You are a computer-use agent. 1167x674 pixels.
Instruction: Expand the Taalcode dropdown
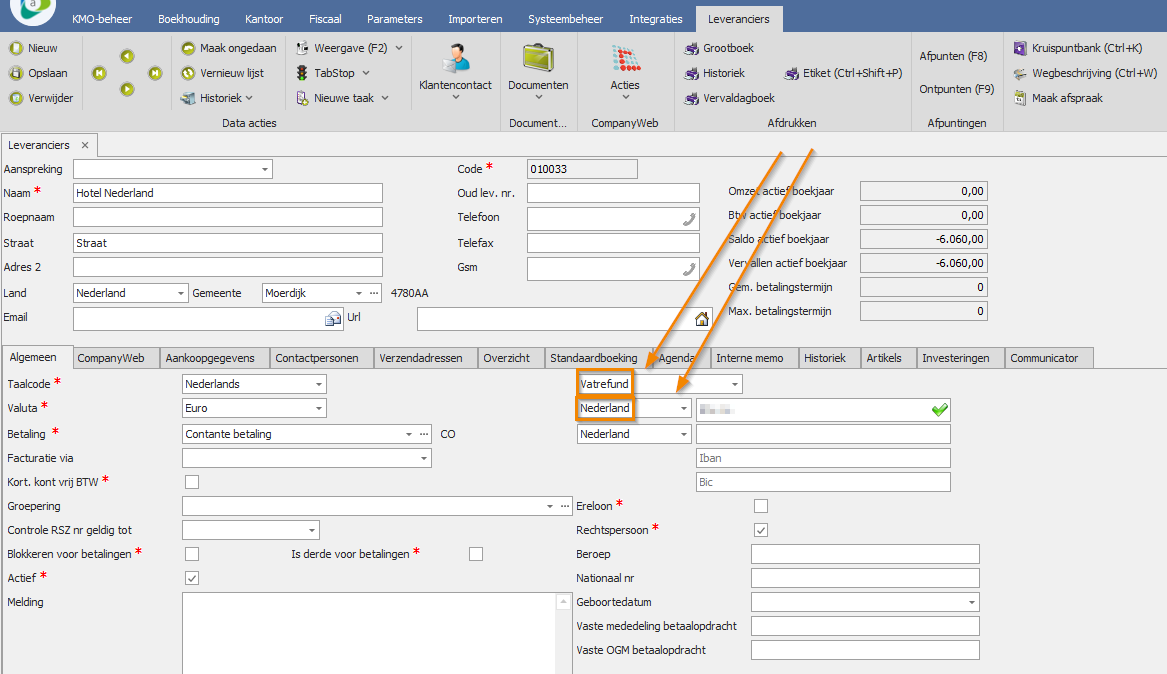pos(319,384)
